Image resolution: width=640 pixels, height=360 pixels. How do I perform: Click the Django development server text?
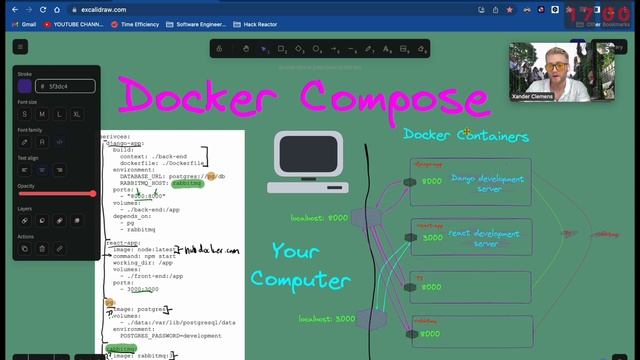click(x=488, y=184)
